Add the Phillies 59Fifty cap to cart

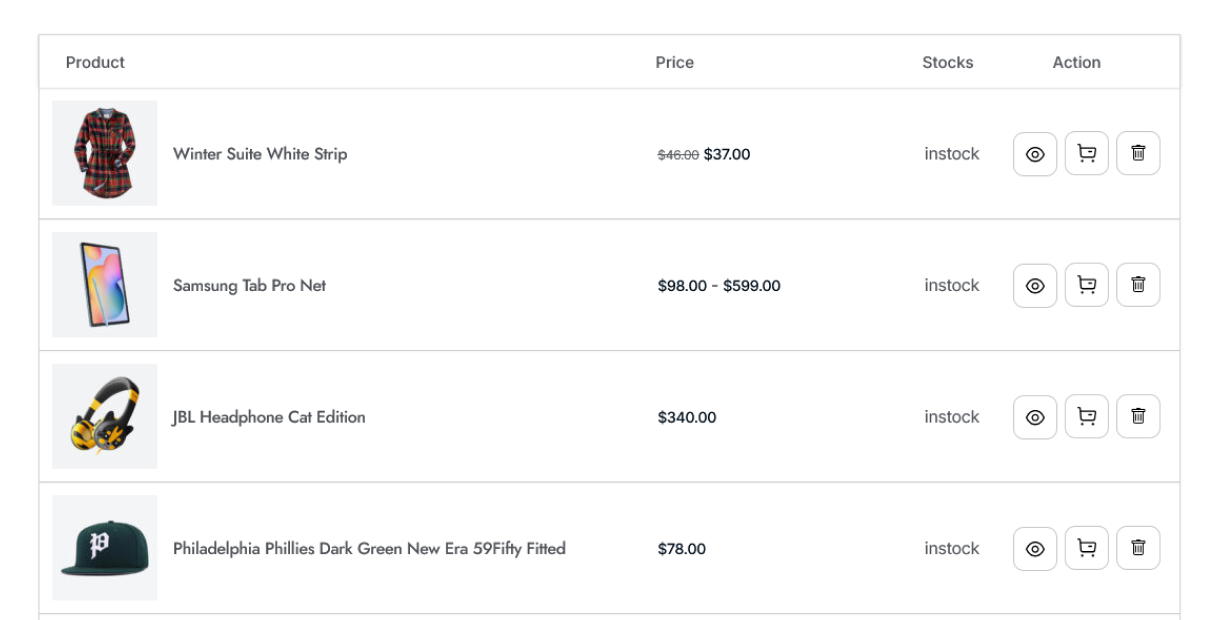1087,548
